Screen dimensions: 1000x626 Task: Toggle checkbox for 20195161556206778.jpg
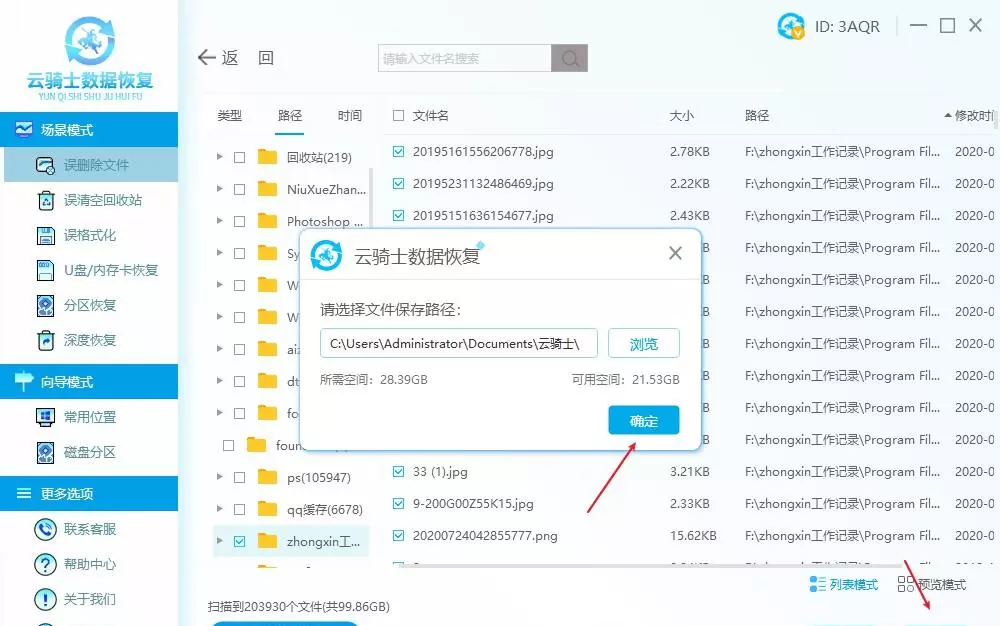coord(399,152)
